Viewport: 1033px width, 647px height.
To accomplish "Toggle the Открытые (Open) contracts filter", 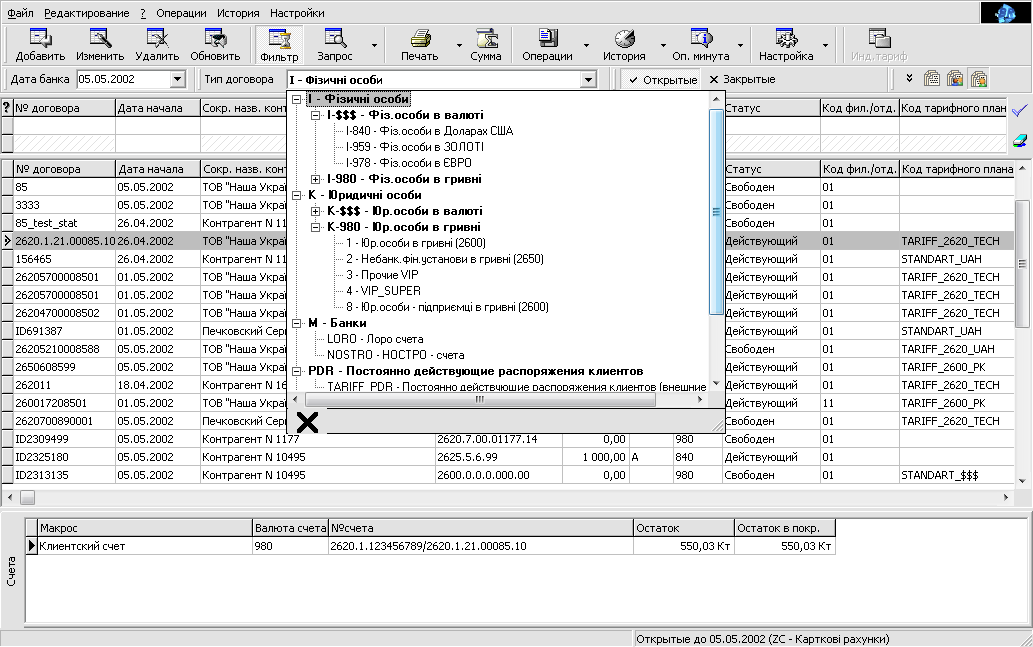I will [662, 80].
